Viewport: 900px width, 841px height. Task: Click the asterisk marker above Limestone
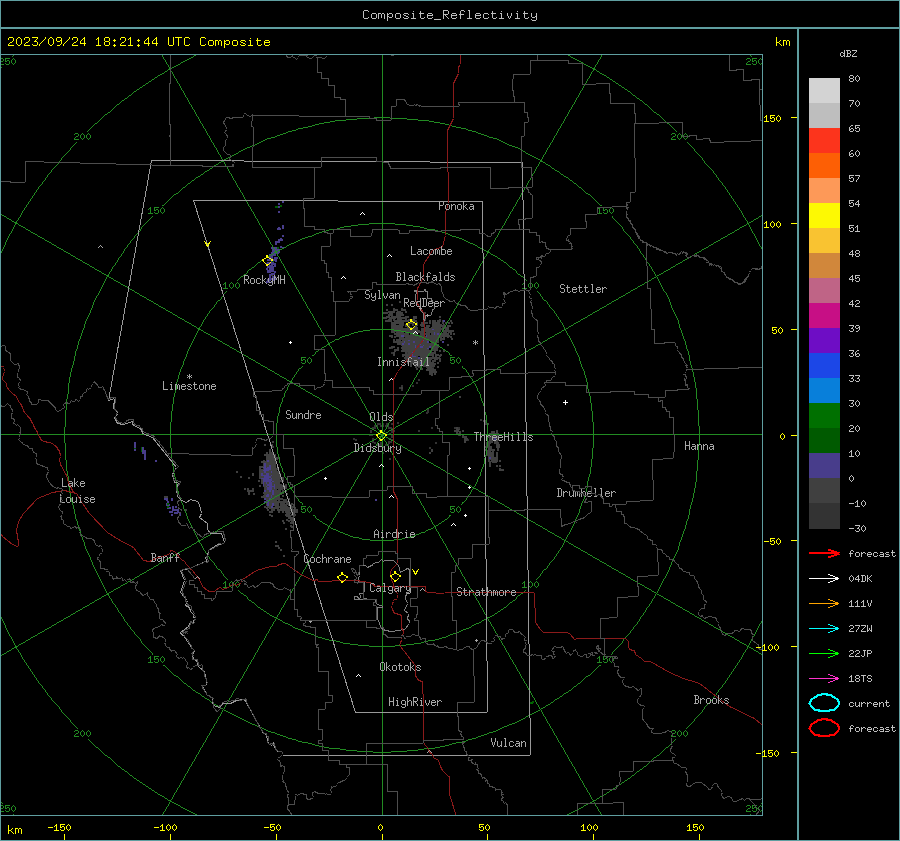189,377
